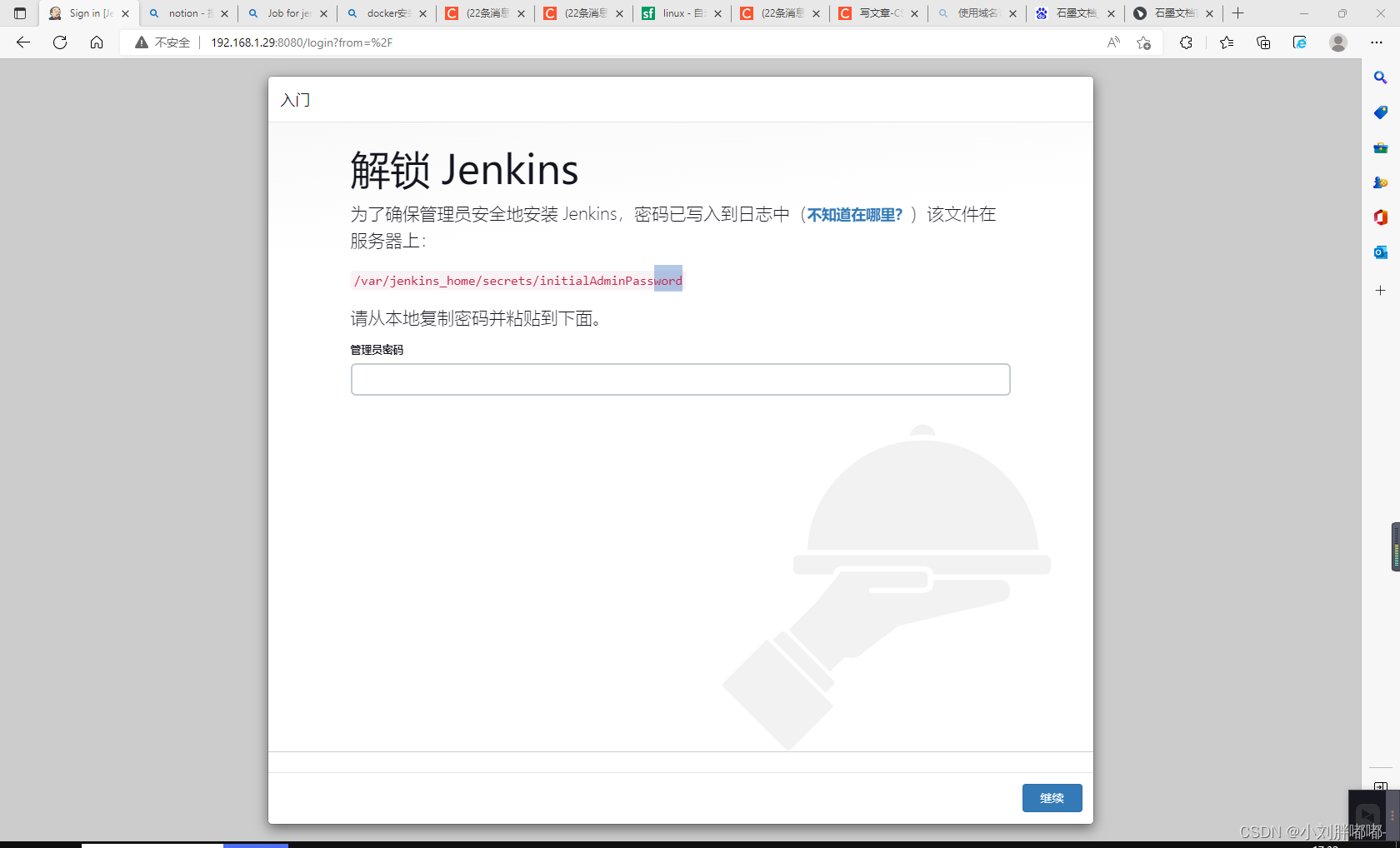The height and width of the screenshot is (848, 1400).
Task: Click the refresh page icon
Action: click(x=59, y=42)
